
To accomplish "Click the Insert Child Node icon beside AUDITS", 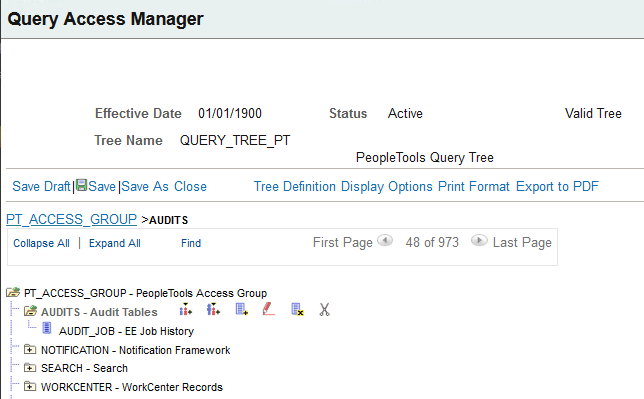I will click(213, 309).
